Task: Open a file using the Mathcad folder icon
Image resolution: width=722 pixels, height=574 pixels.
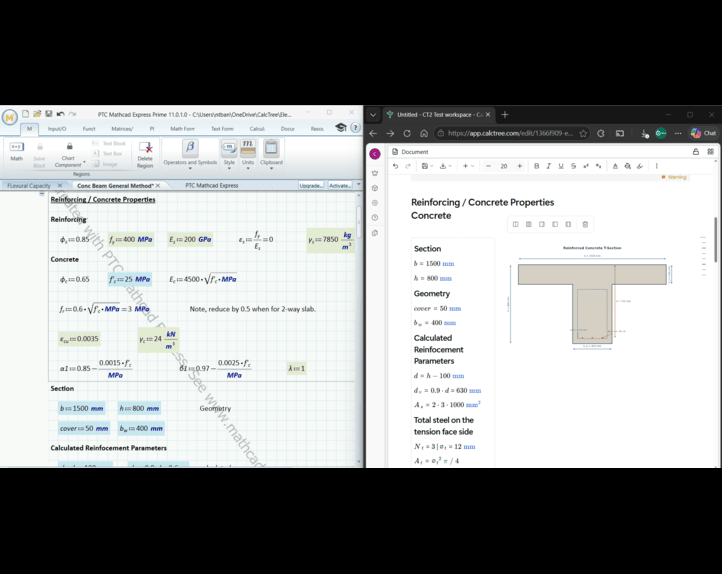Action: tap(37, 114)
